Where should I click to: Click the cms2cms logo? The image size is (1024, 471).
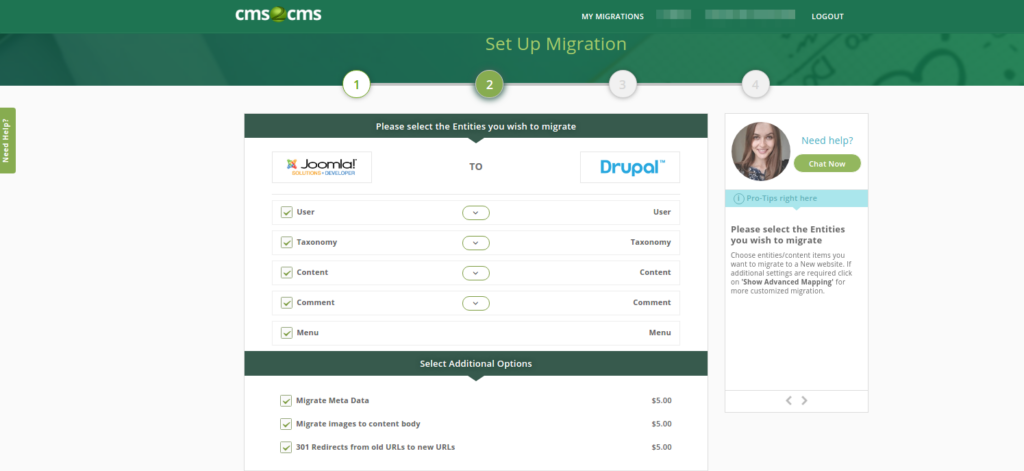click(x=278, y=14)
